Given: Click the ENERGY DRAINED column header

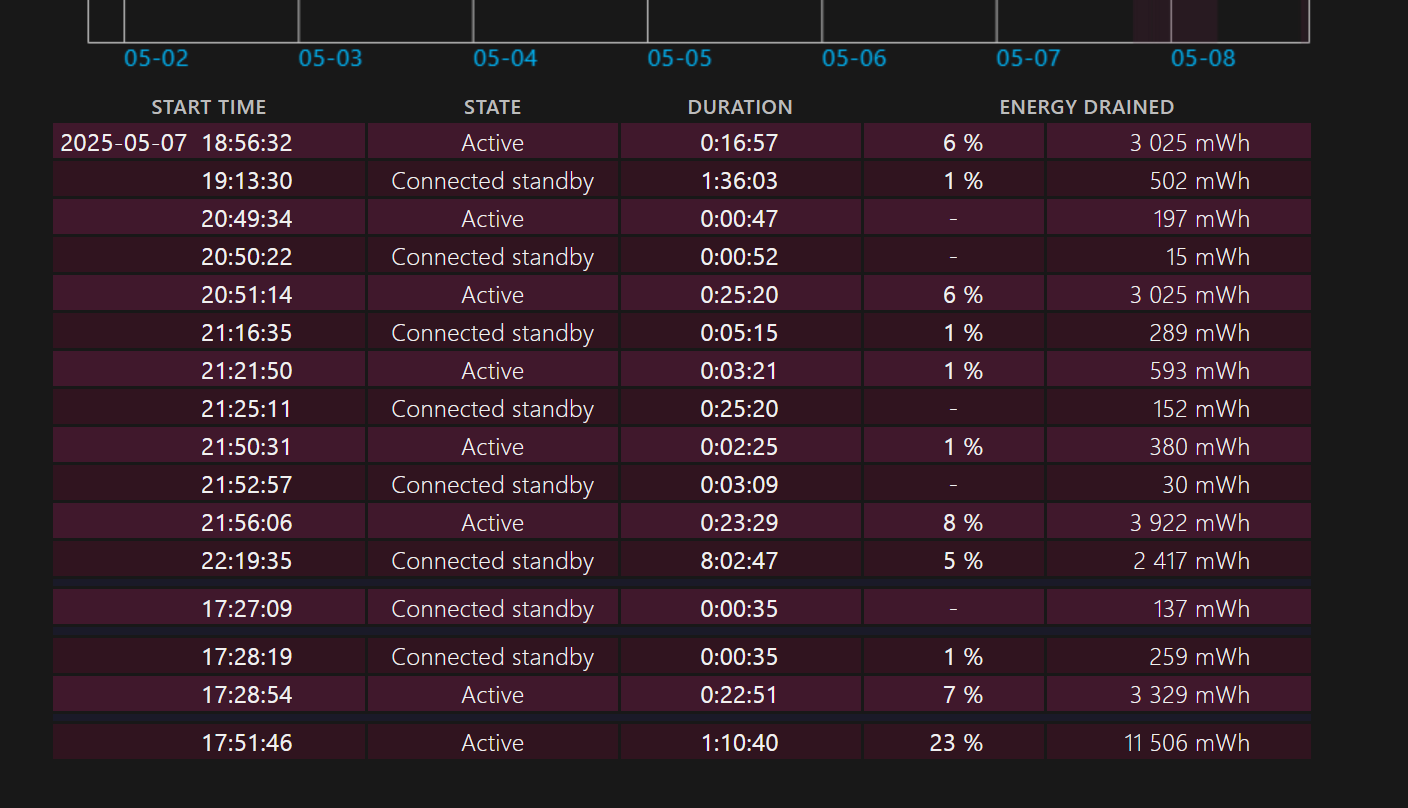Looking at the screenshot, I should (x=1086, y=107).
